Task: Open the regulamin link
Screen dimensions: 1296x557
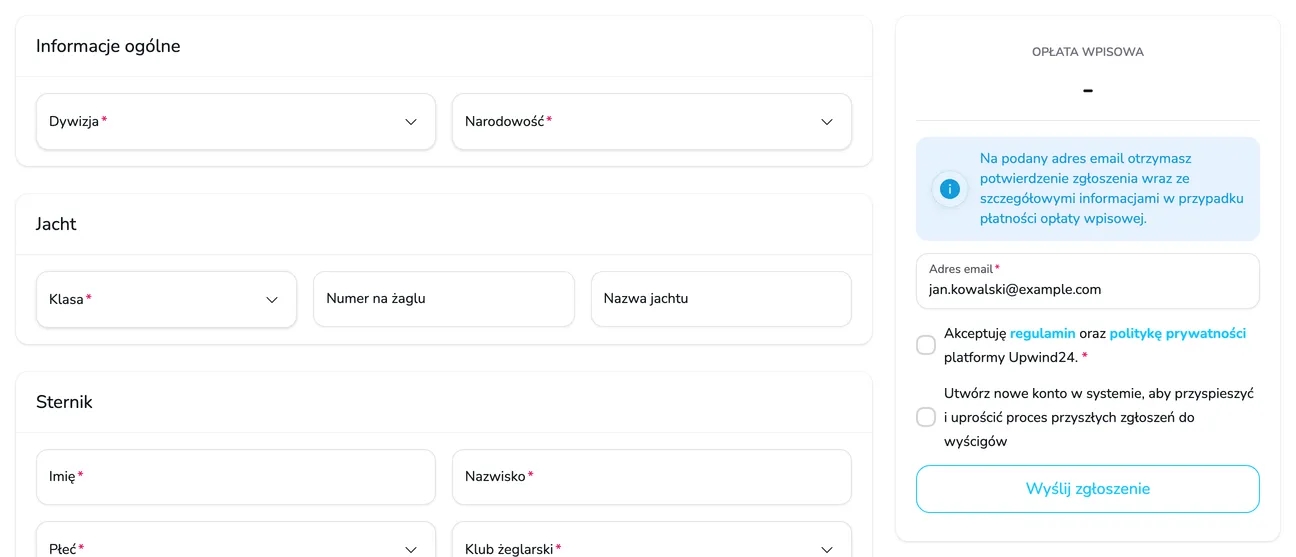Action: click(x=1043, y=334)
